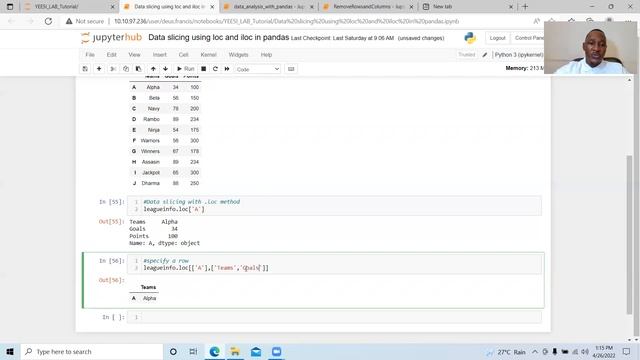The image size is (640, 360).
Task: Open the Help menu
Action: pyautogui.click(x=266, y=55)
